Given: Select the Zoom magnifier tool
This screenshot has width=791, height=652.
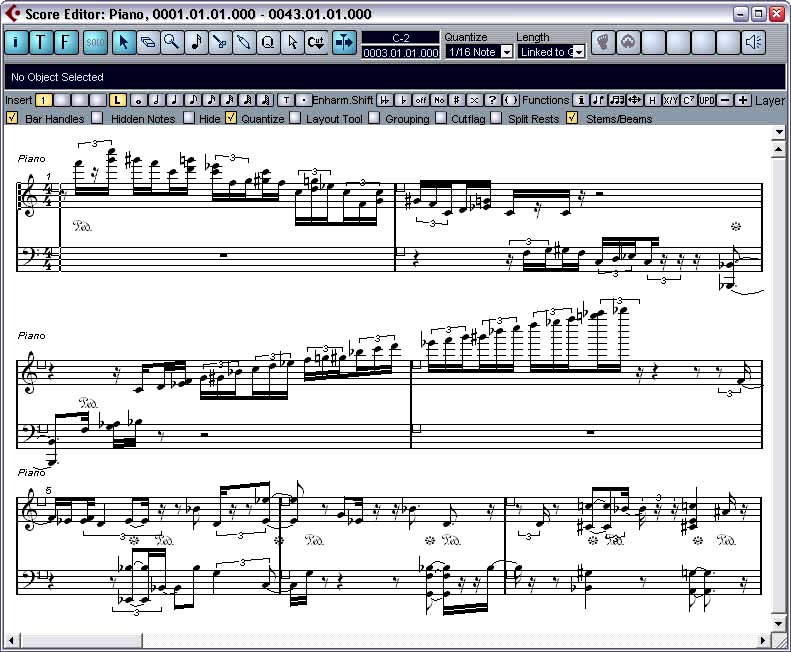Looking at the screenshot, I should tap(172, 42).
